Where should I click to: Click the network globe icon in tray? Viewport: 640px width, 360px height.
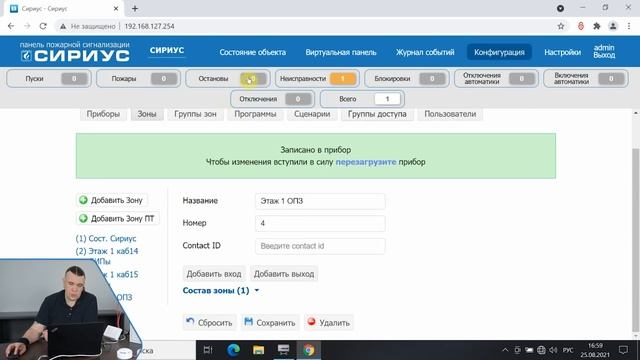[x=541, y=350]
